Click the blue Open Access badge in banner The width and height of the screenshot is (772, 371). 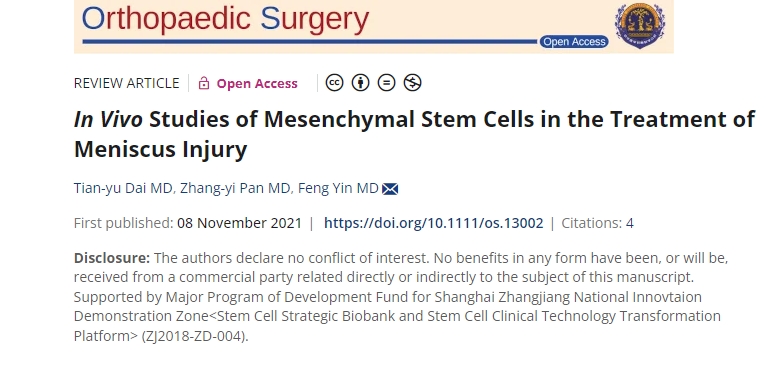click(574, 42)
